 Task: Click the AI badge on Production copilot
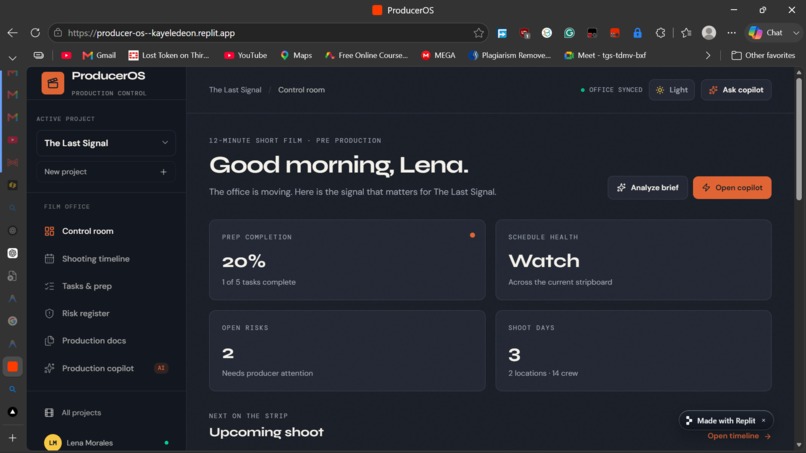[x=161, y=368]
